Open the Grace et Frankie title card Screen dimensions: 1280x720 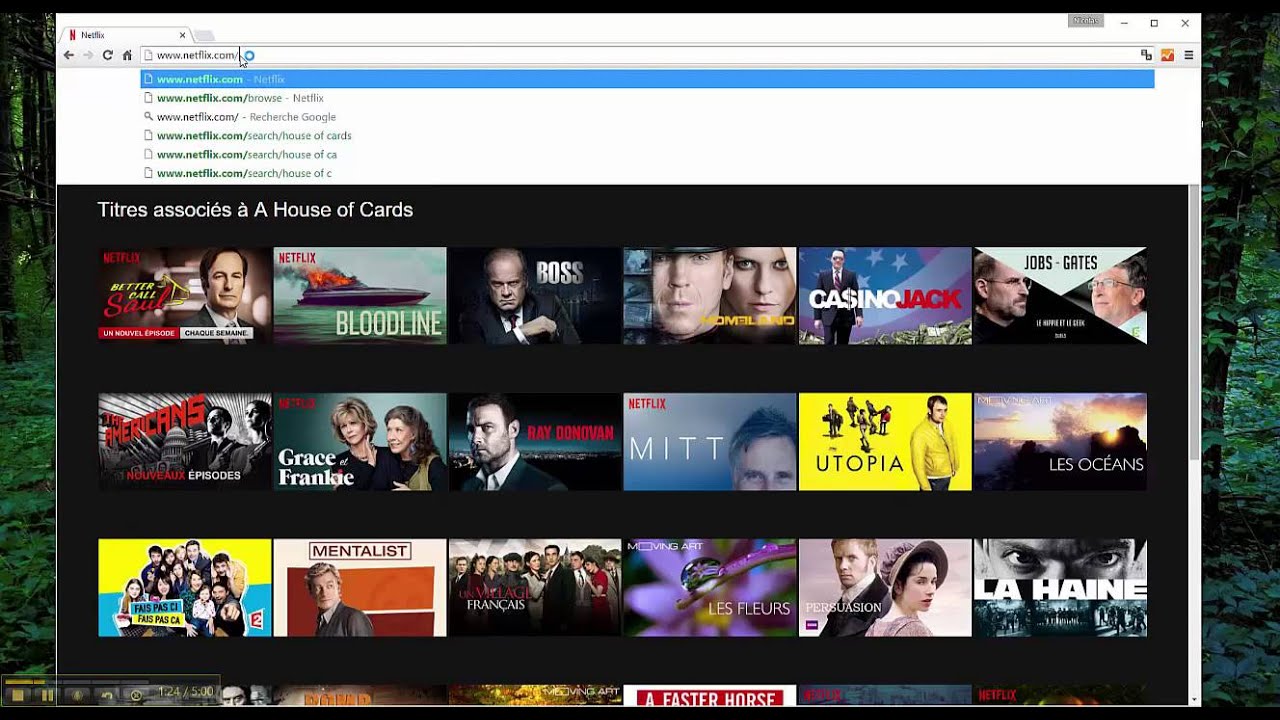click(360, 442)
